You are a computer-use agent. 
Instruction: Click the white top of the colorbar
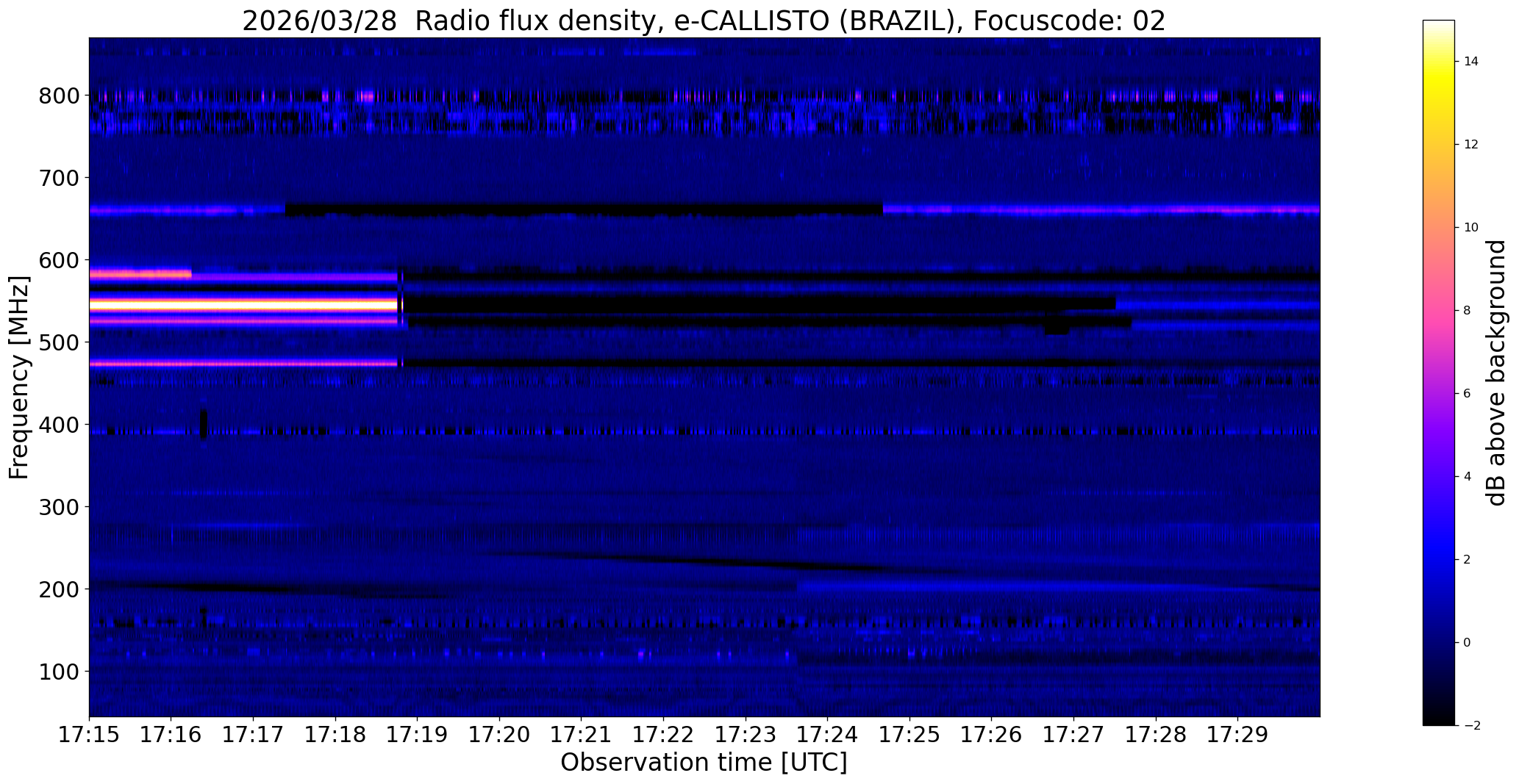click(1439, 26)
